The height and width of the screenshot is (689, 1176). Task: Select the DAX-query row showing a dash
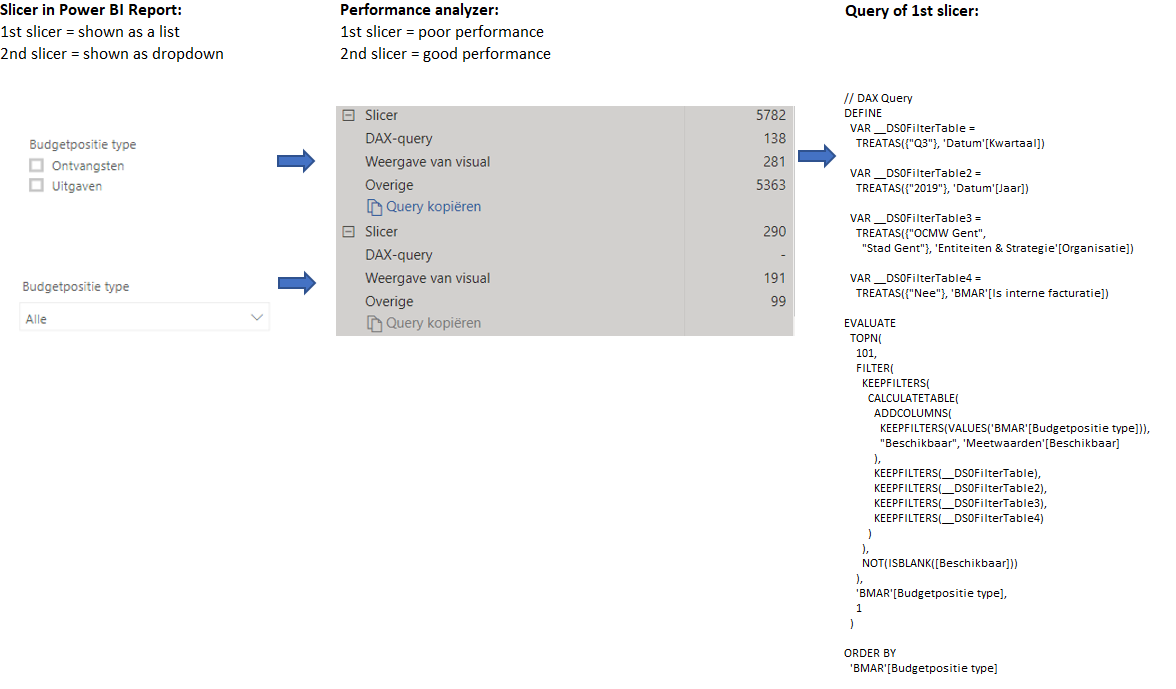565,255
